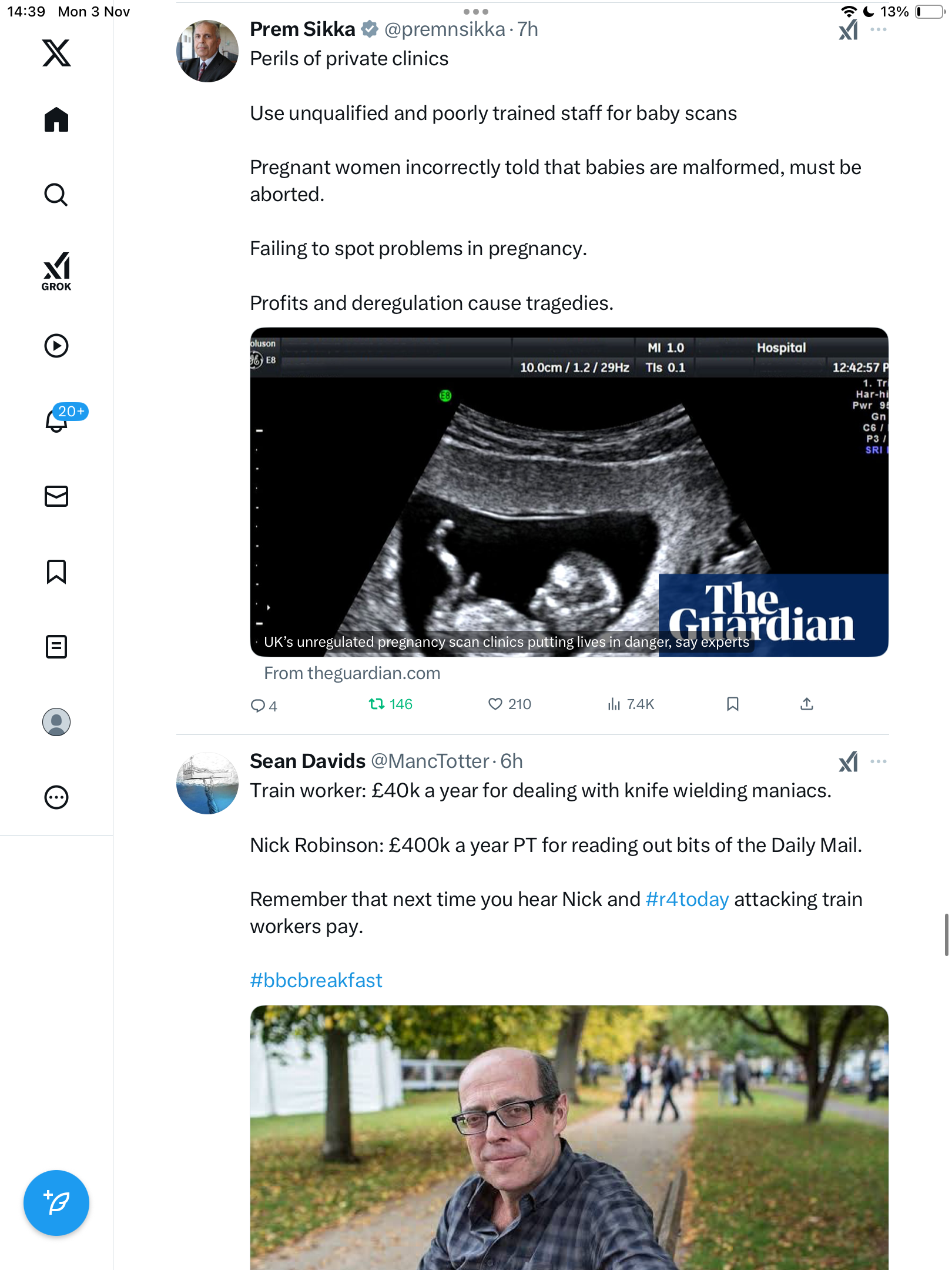Viewport: 952px width, 1270px height.
Task: Open the Home feed icon
Action: 56,120
